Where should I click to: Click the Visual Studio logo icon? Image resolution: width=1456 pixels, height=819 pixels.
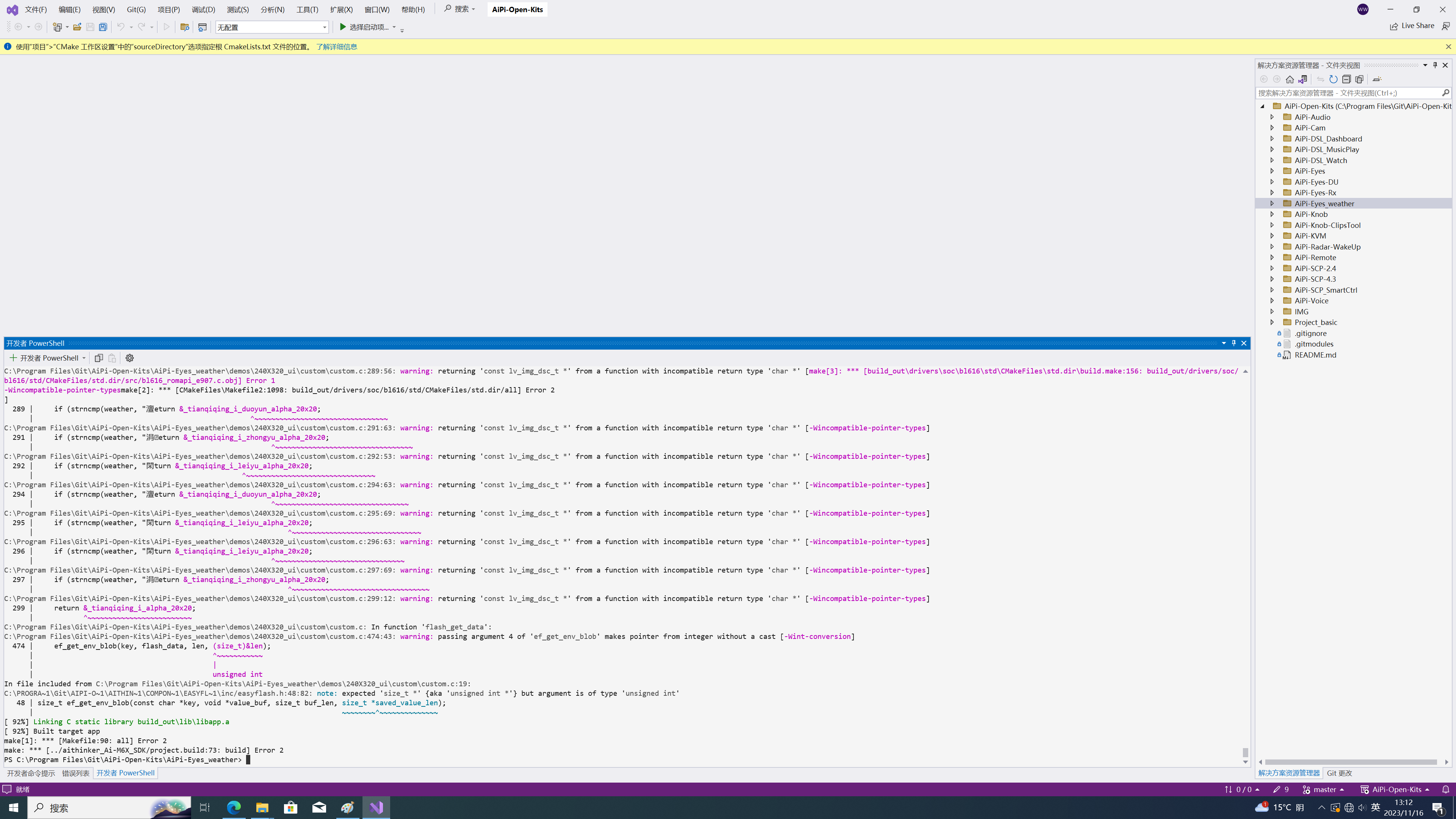(12, 9)
